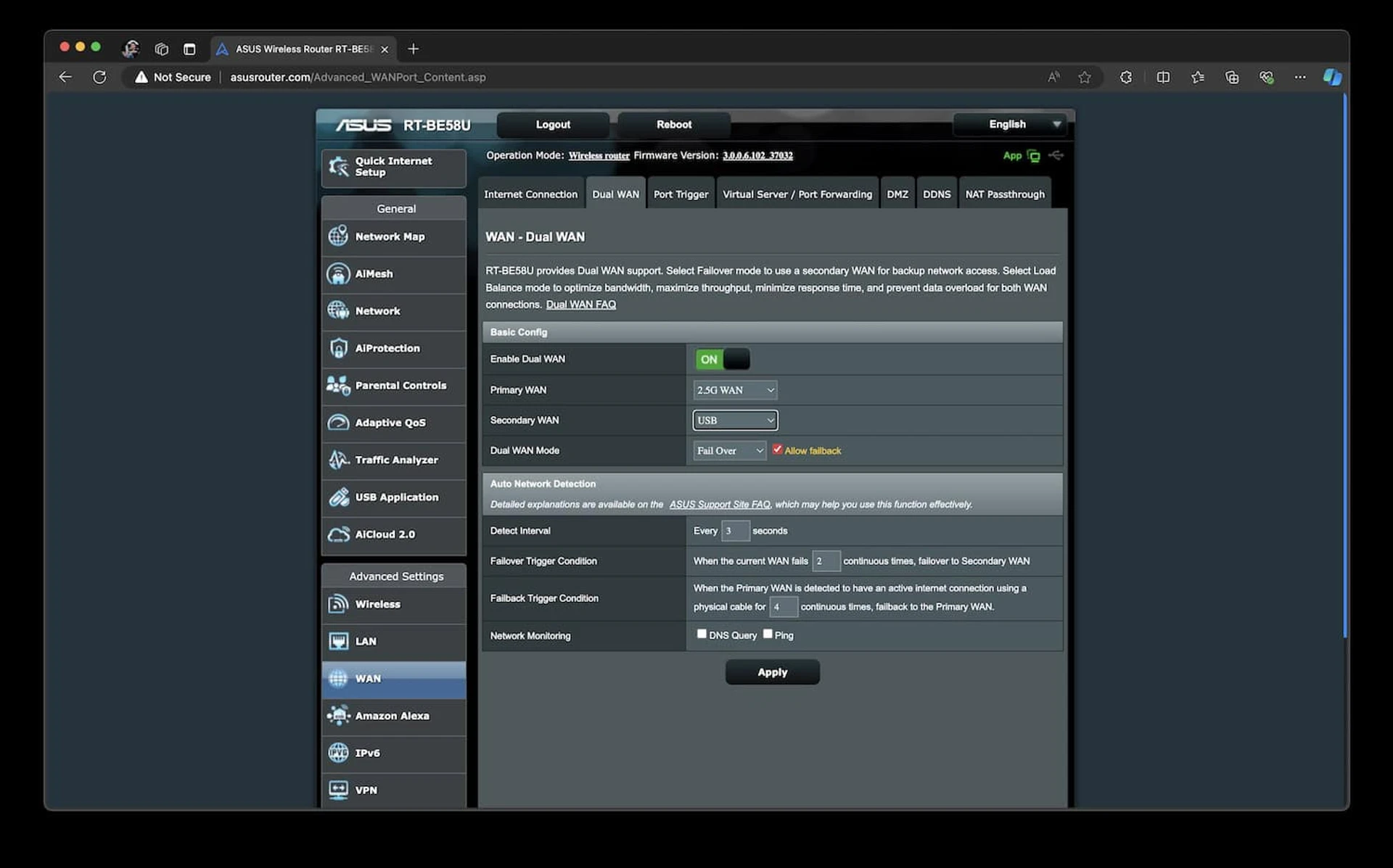
Task: Click the LAN monitor icon
Action: pos(338,641)
